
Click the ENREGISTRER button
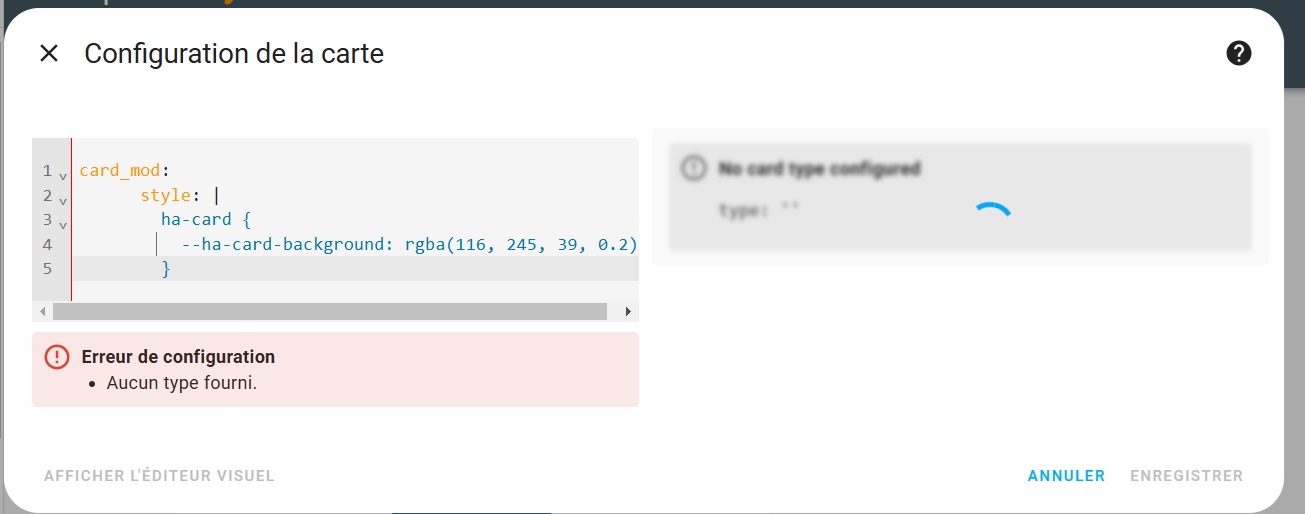point(1186,476)
